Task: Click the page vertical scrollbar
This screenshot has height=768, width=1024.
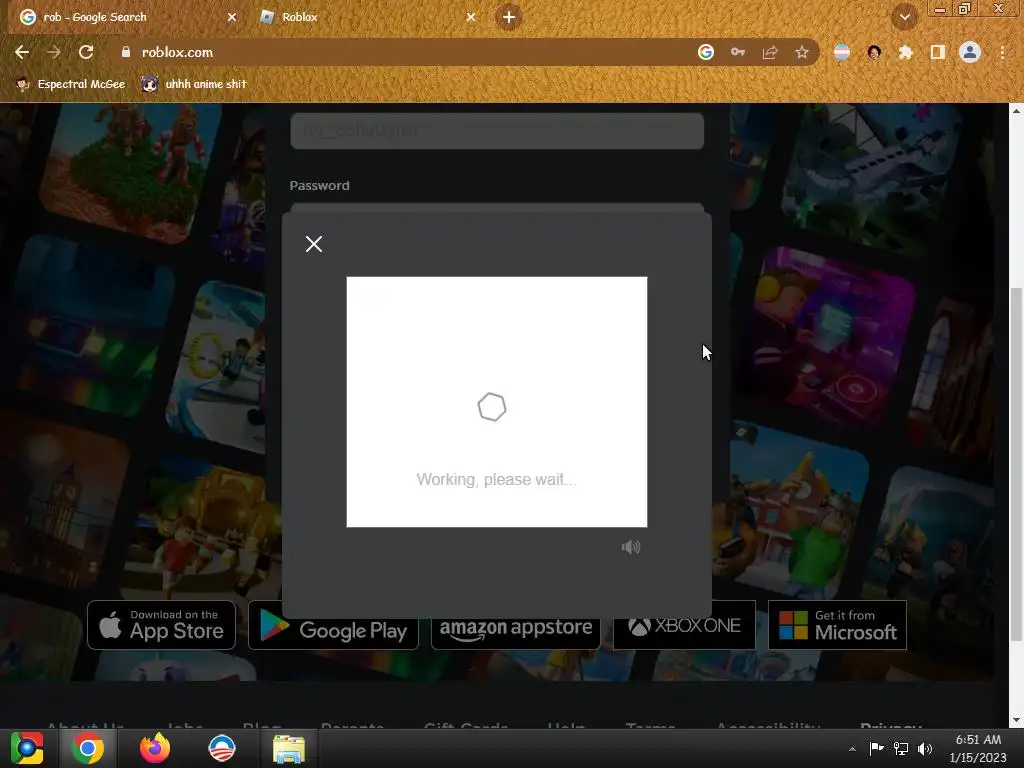Action: point(1016,464)
